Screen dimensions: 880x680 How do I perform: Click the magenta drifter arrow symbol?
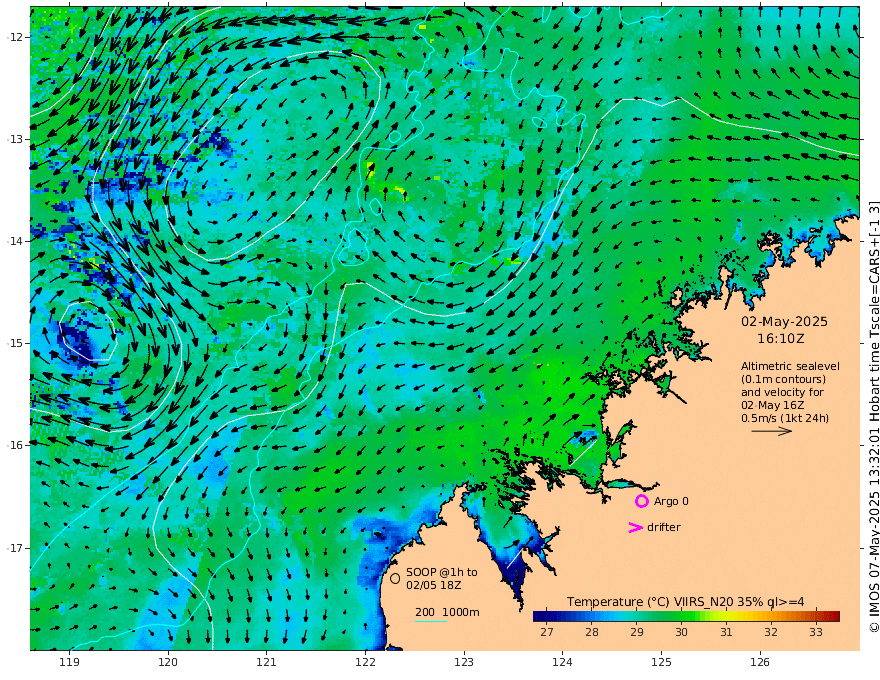click(x=635, y=527)
